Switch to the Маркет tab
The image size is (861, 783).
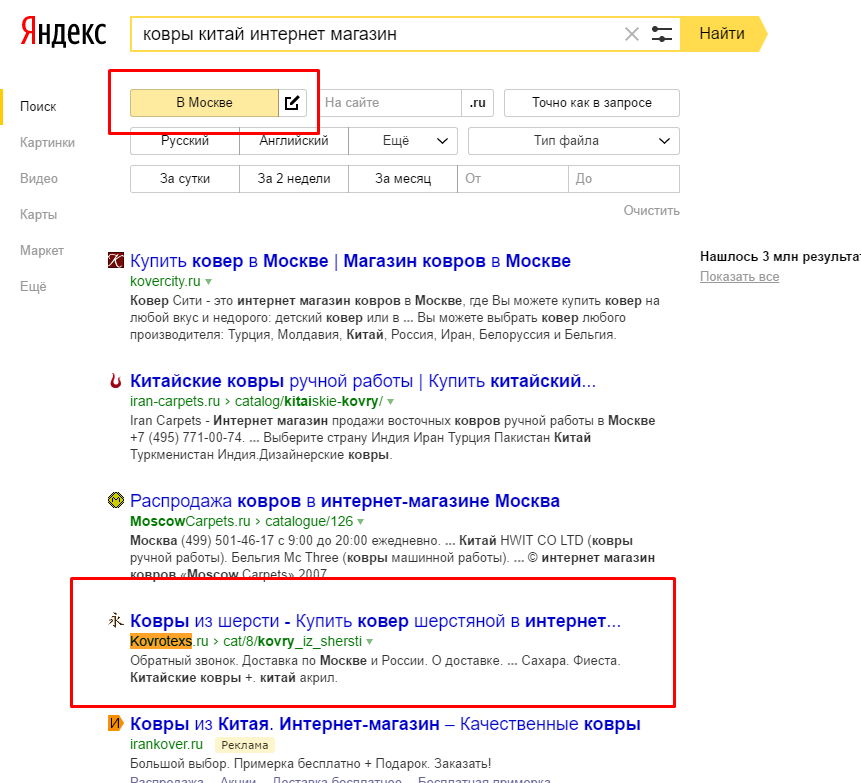(42, 250)
